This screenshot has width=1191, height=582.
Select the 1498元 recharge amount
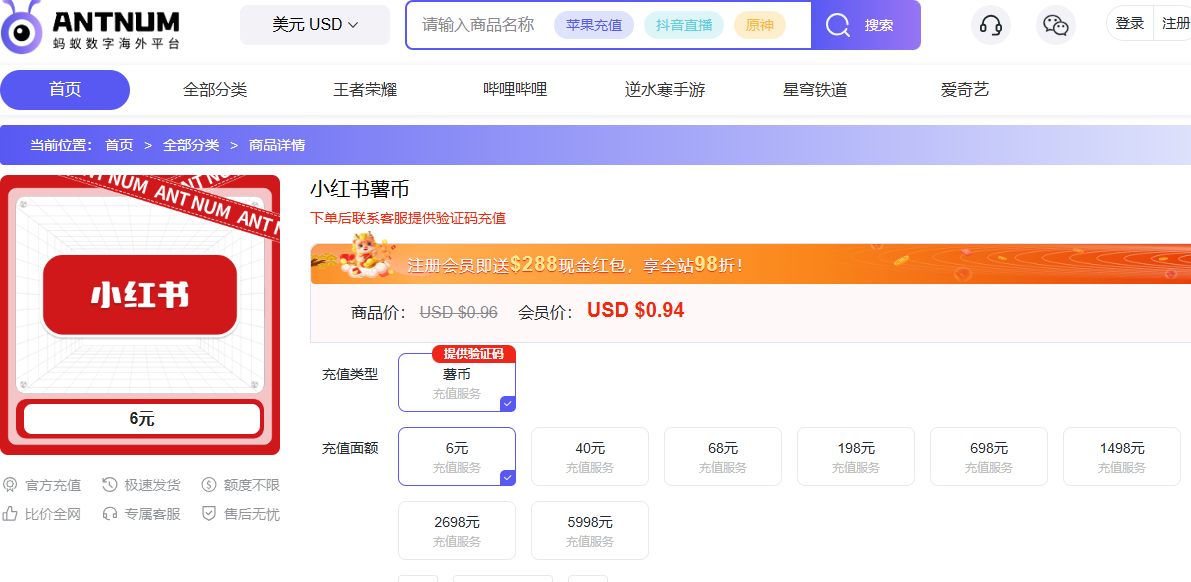coord(1122,457)
